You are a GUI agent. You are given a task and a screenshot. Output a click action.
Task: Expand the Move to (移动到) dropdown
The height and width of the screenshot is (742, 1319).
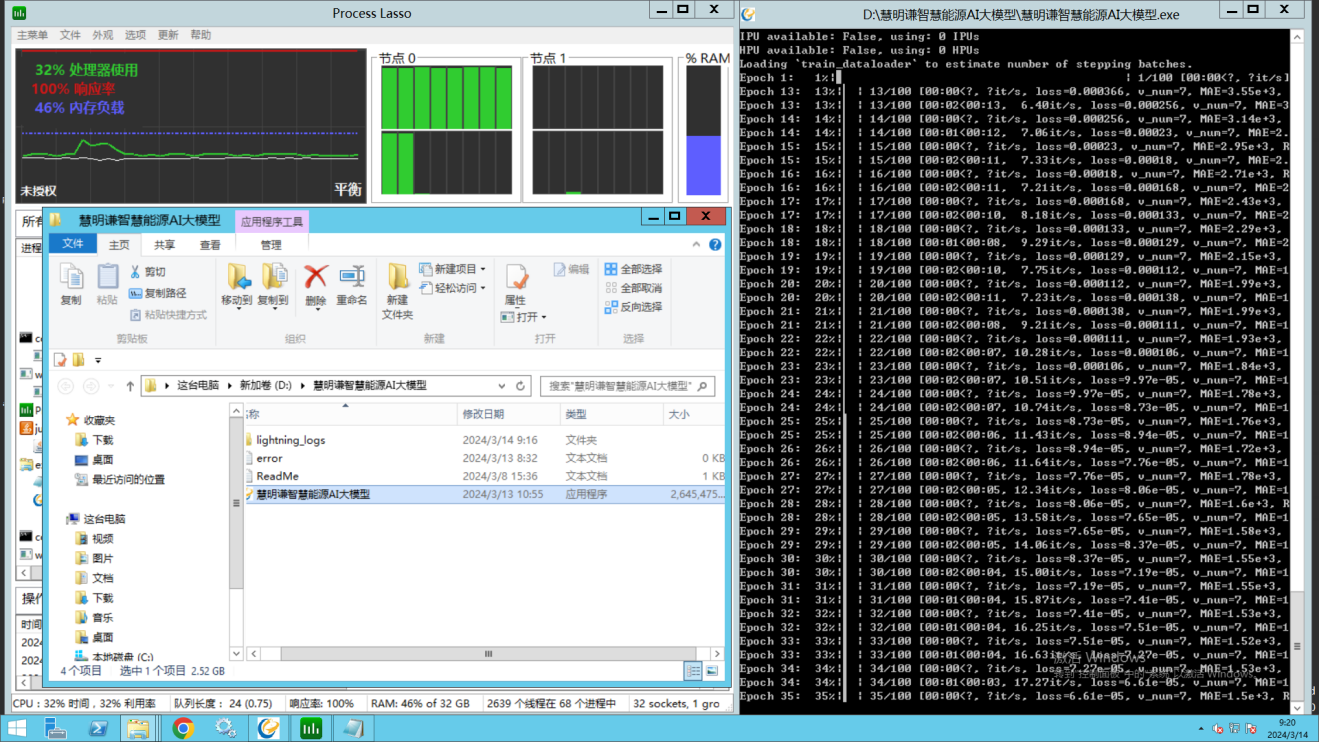[x=237, y=308]
